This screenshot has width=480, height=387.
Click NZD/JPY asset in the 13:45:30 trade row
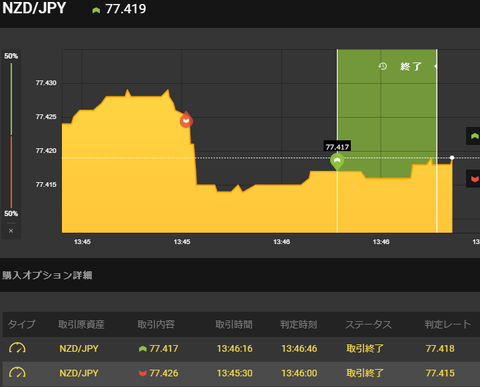click(x=79, y=373)
